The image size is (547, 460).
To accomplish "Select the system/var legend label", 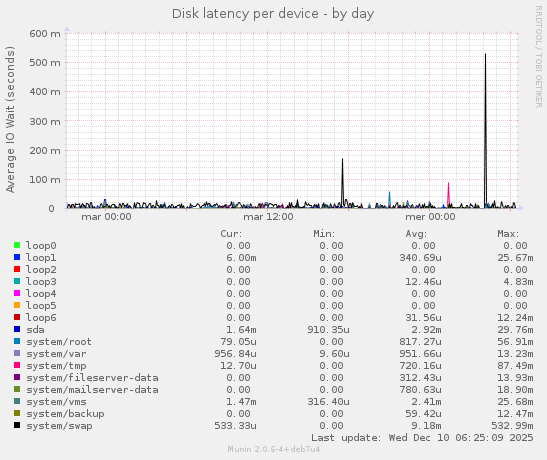I will pyautogui.click(x=56, y=354).
